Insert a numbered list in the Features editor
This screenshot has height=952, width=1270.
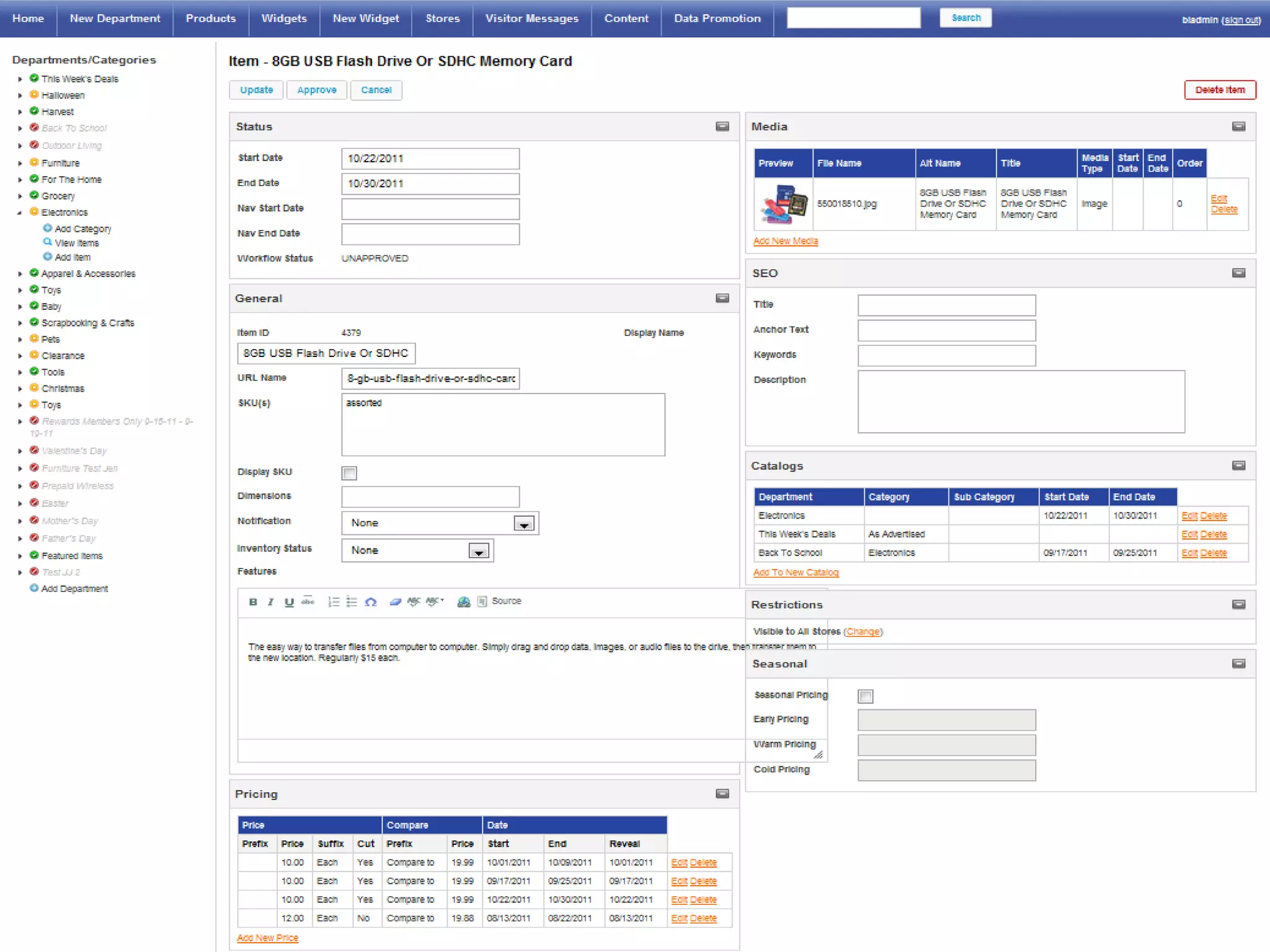coord(333,602)
